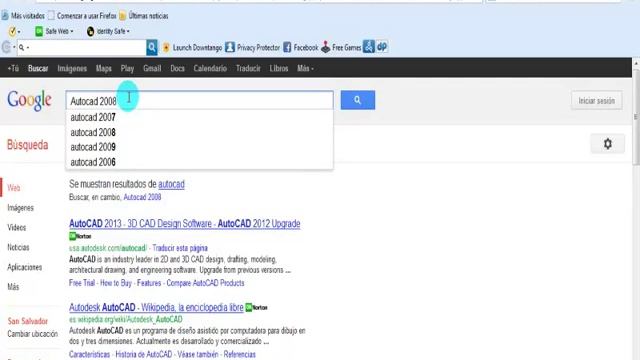Open Play from Google bar
The image size is (640, 360).
pyautogui.click(x=127, y=69)
